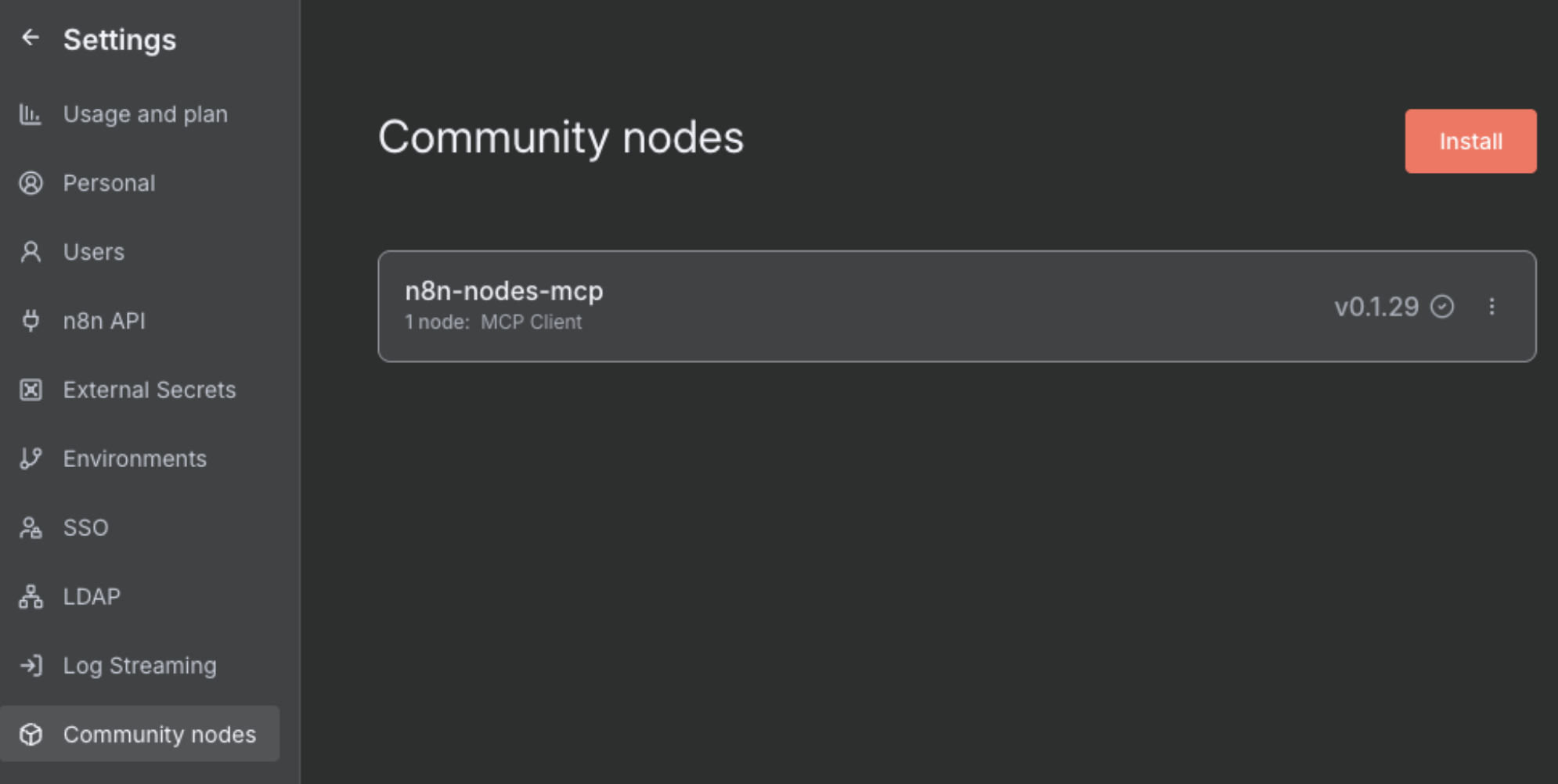Image resolution: width=1558 pixels, height=784 pixels.
Task: Click the SSO user-lock icon
Action: click(31, 528)
